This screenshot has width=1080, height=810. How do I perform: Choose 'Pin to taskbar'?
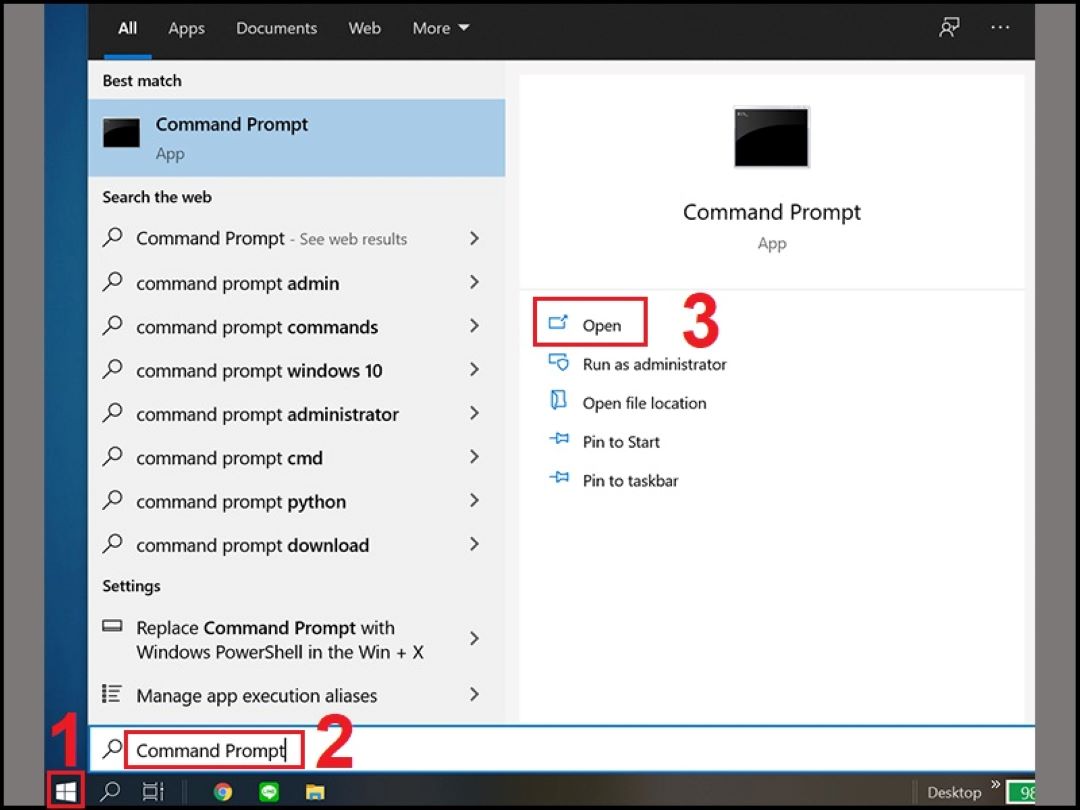[x=613, y=480]
